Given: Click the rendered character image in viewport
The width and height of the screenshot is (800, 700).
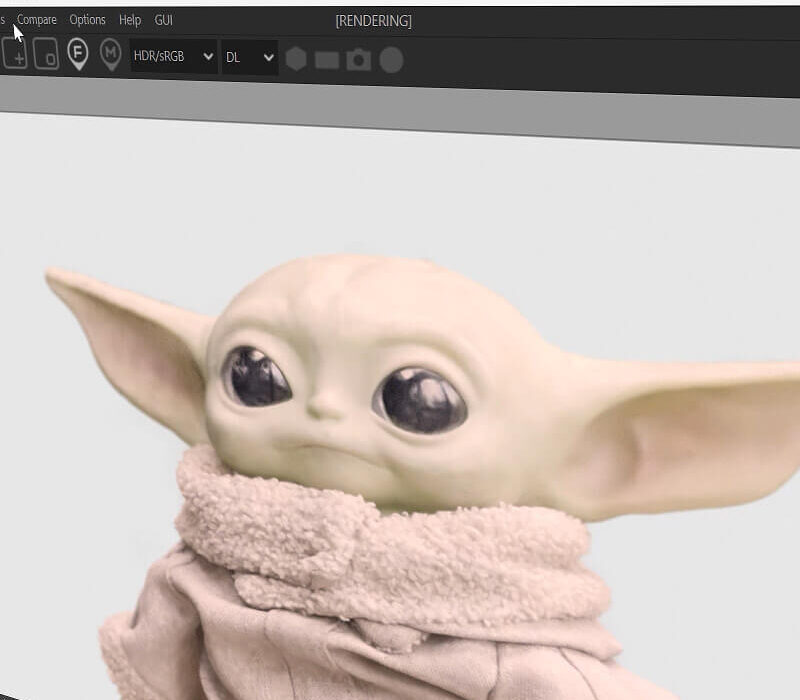Looking at the screenshot, I should click(423, 477).
